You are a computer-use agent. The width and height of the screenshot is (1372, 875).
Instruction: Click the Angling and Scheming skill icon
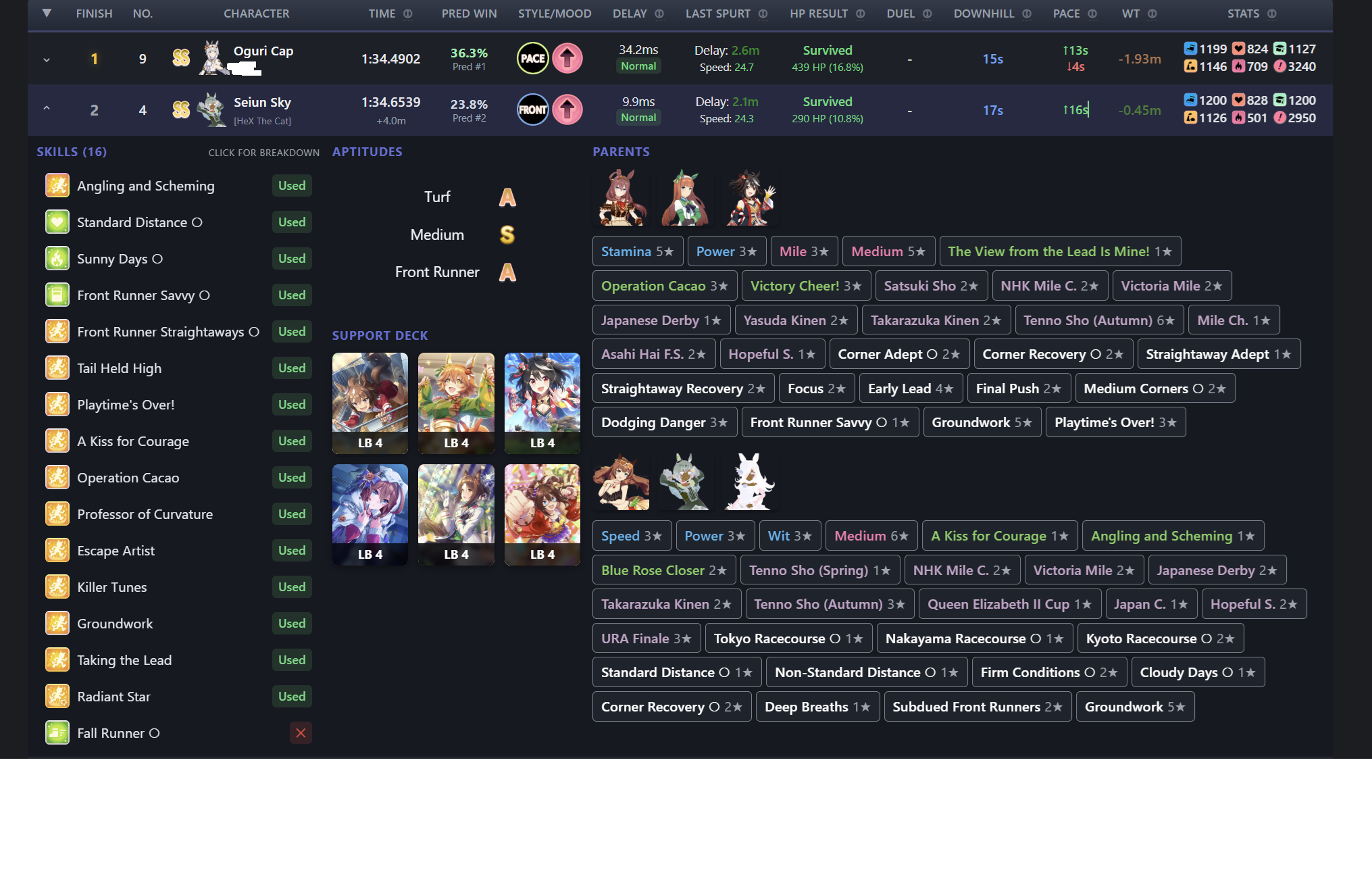coord(57,185)
